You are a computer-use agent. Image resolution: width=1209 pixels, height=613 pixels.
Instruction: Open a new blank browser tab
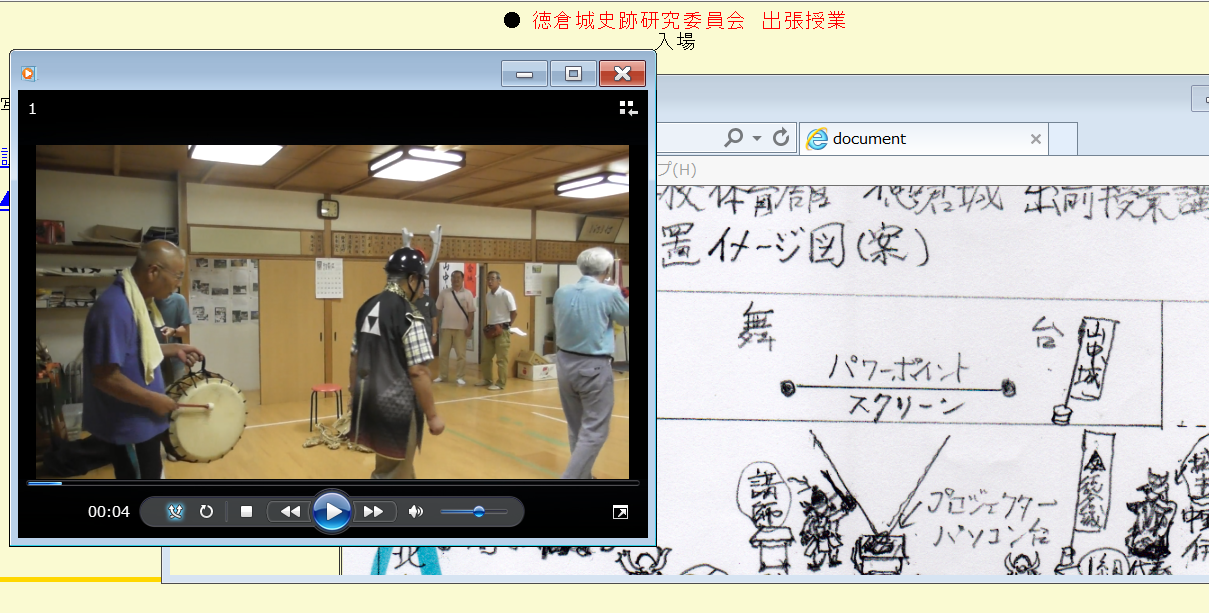pyautogui.click(x=1063, y=139)
